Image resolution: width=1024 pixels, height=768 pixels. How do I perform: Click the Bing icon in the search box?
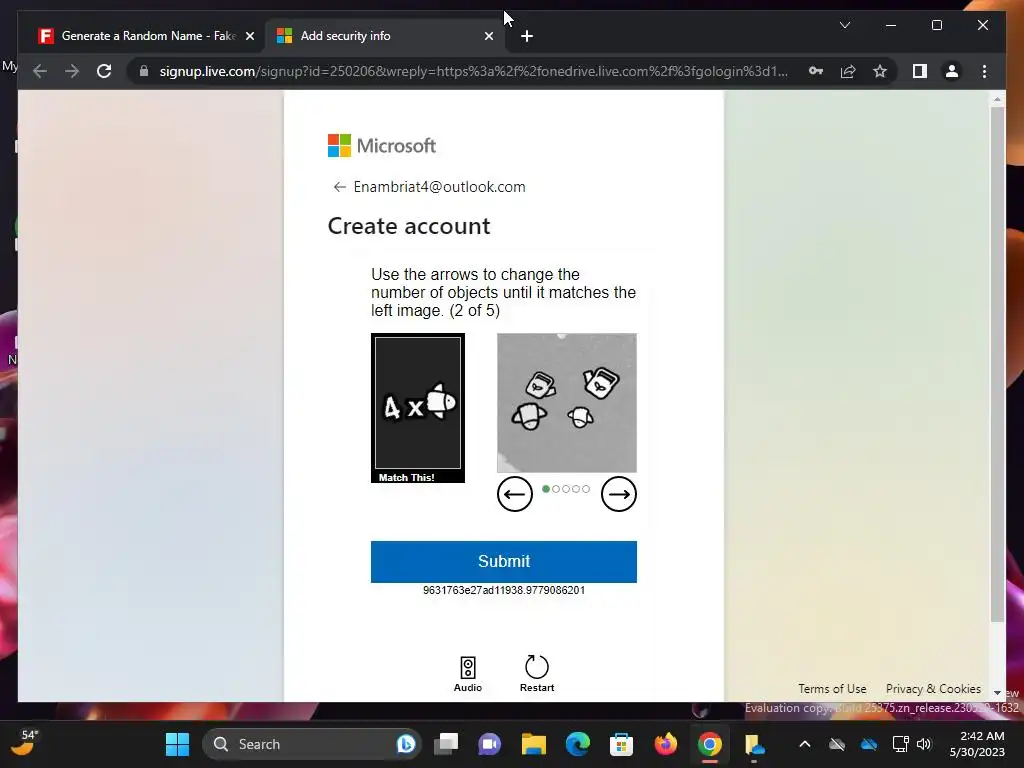406,744
